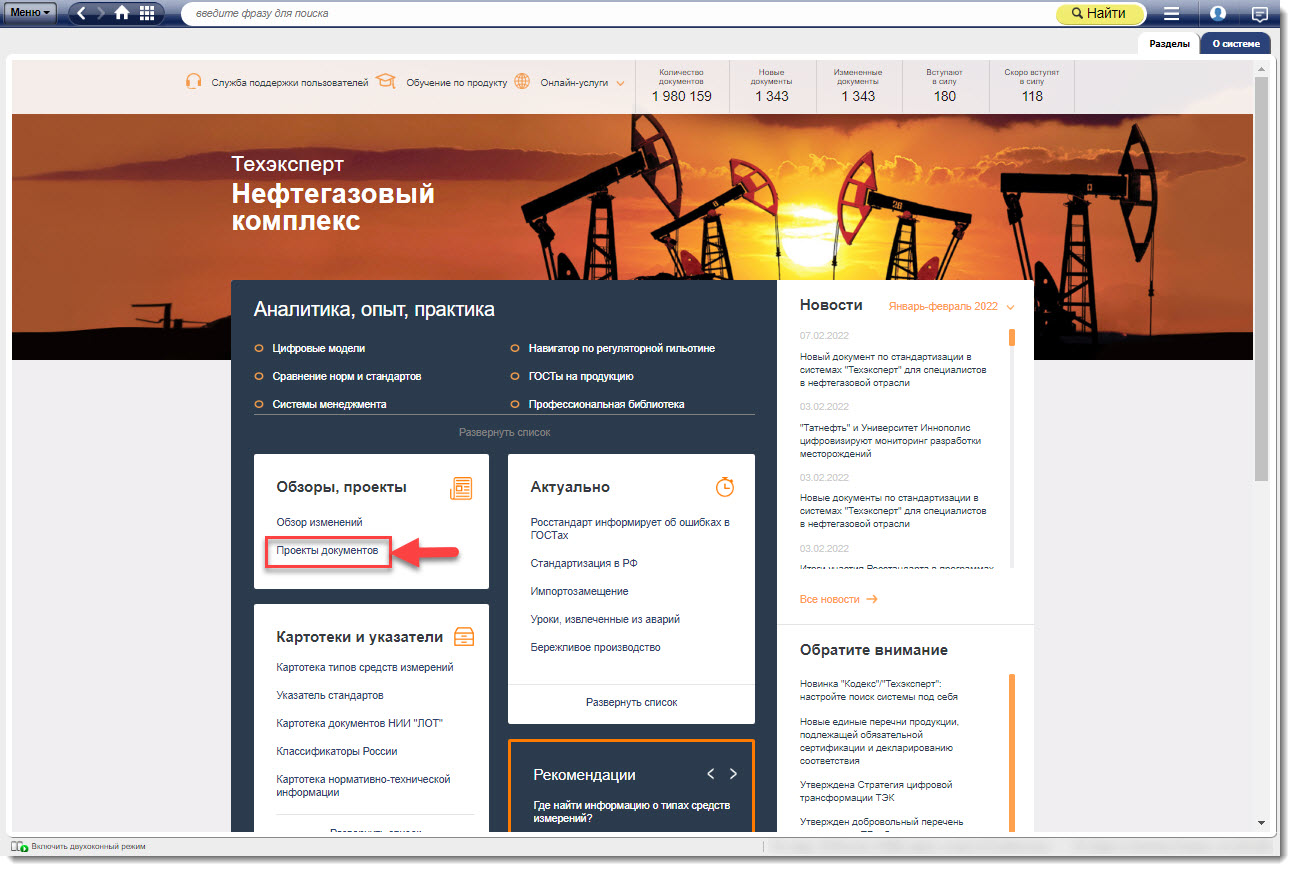Open Новые единые перечни продукции notice
The height and width of the screenshot is (871, 1295).
coord(880,741)
